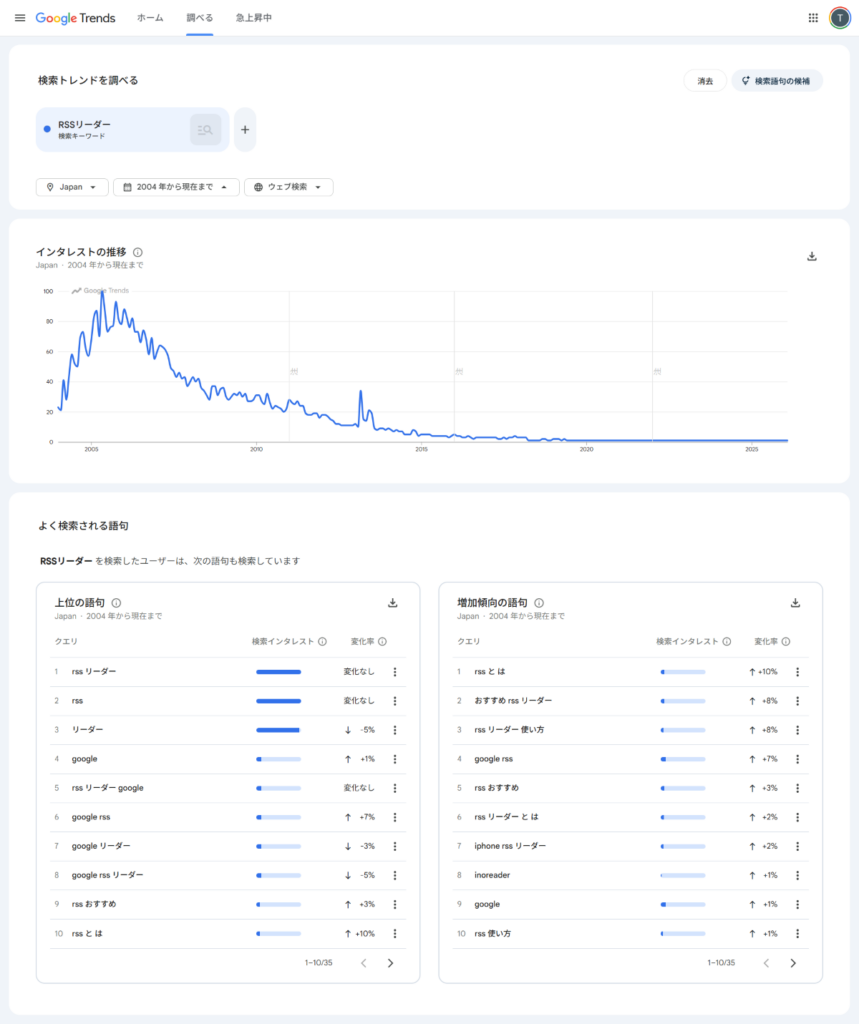Open more options for inoreader row
The width and height of the screenshot is (859, 1024).
coord(797,875)
